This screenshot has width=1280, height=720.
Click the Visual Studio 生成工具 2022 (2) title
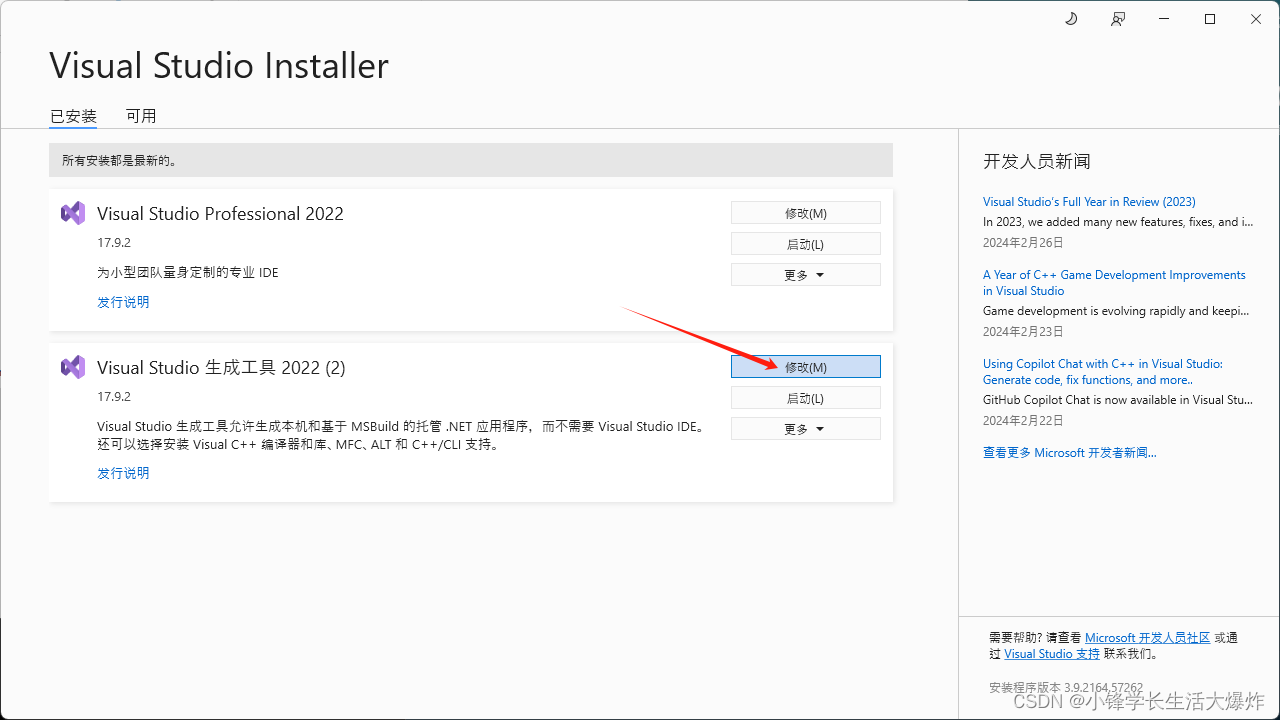221,368
